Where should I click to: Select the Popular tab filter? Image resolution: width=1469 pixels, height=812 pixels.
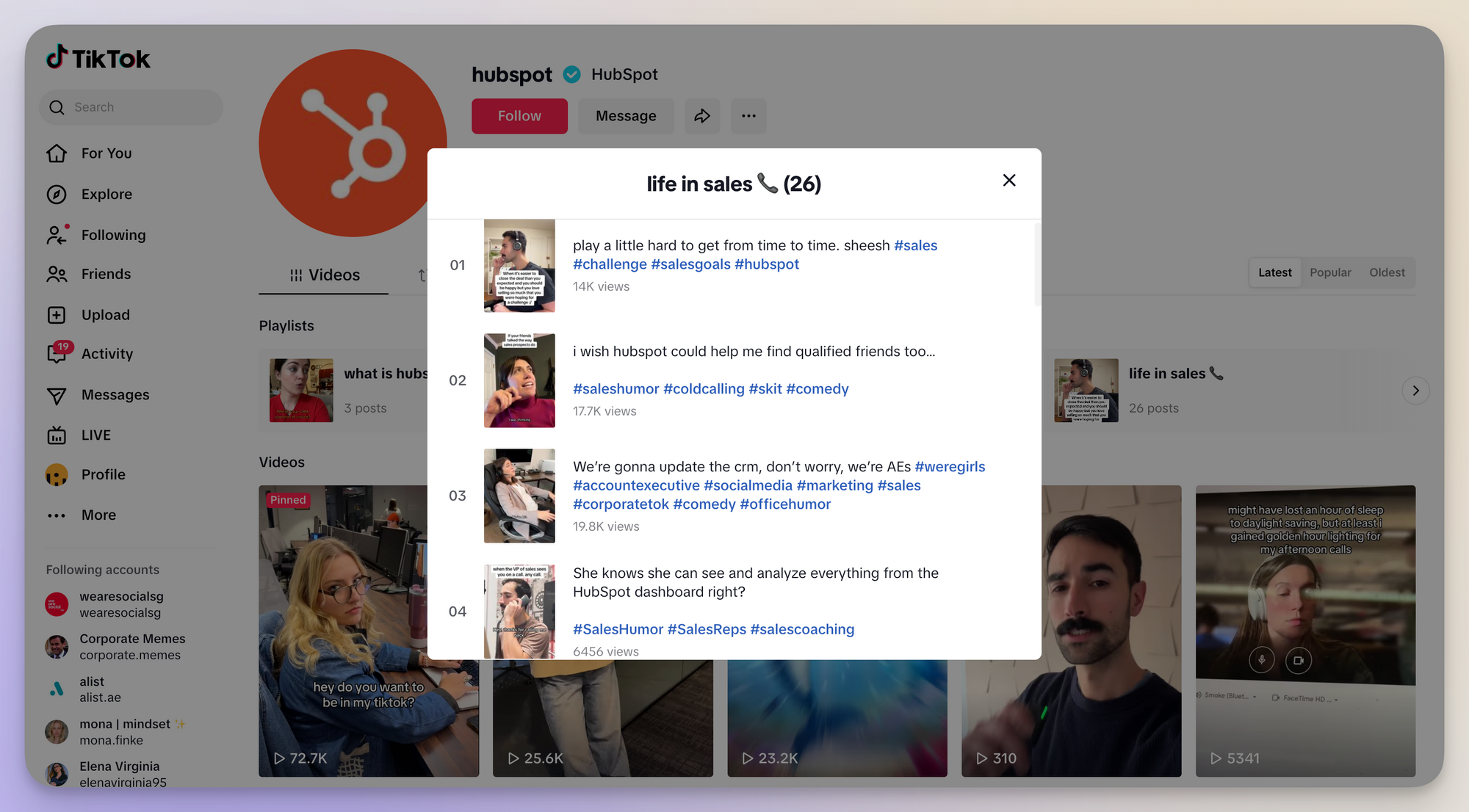click(1330, 272)
